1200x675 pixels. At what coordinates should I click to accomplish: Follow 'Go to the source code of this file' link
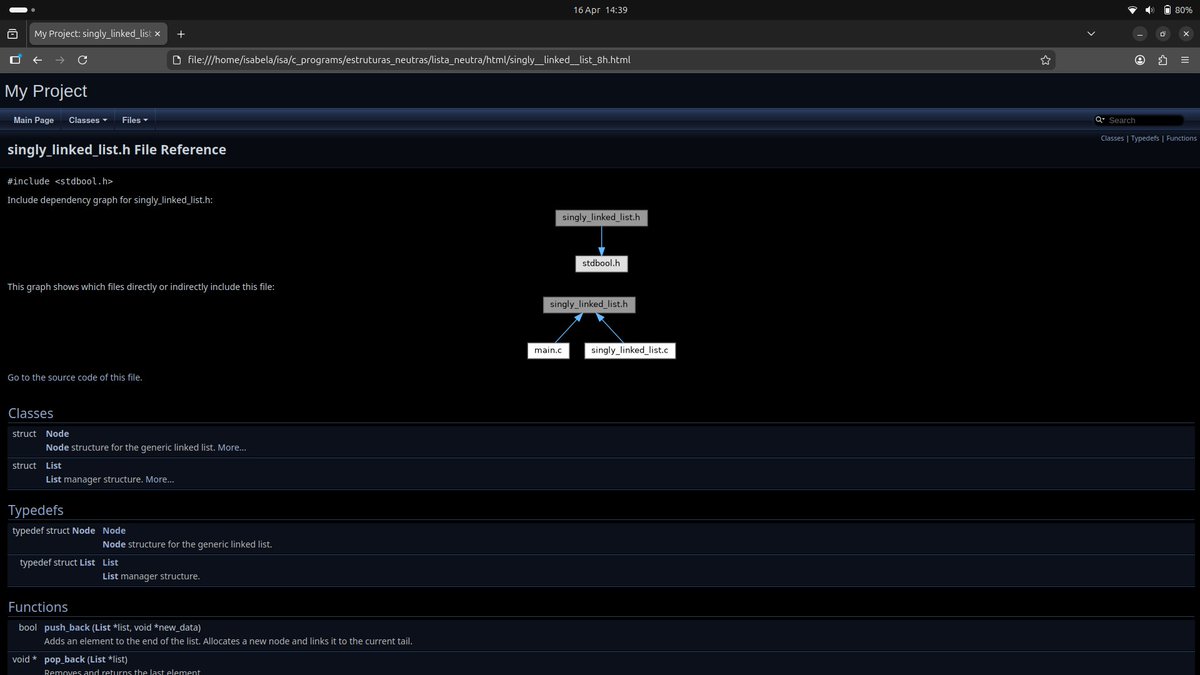coord(75,377)
